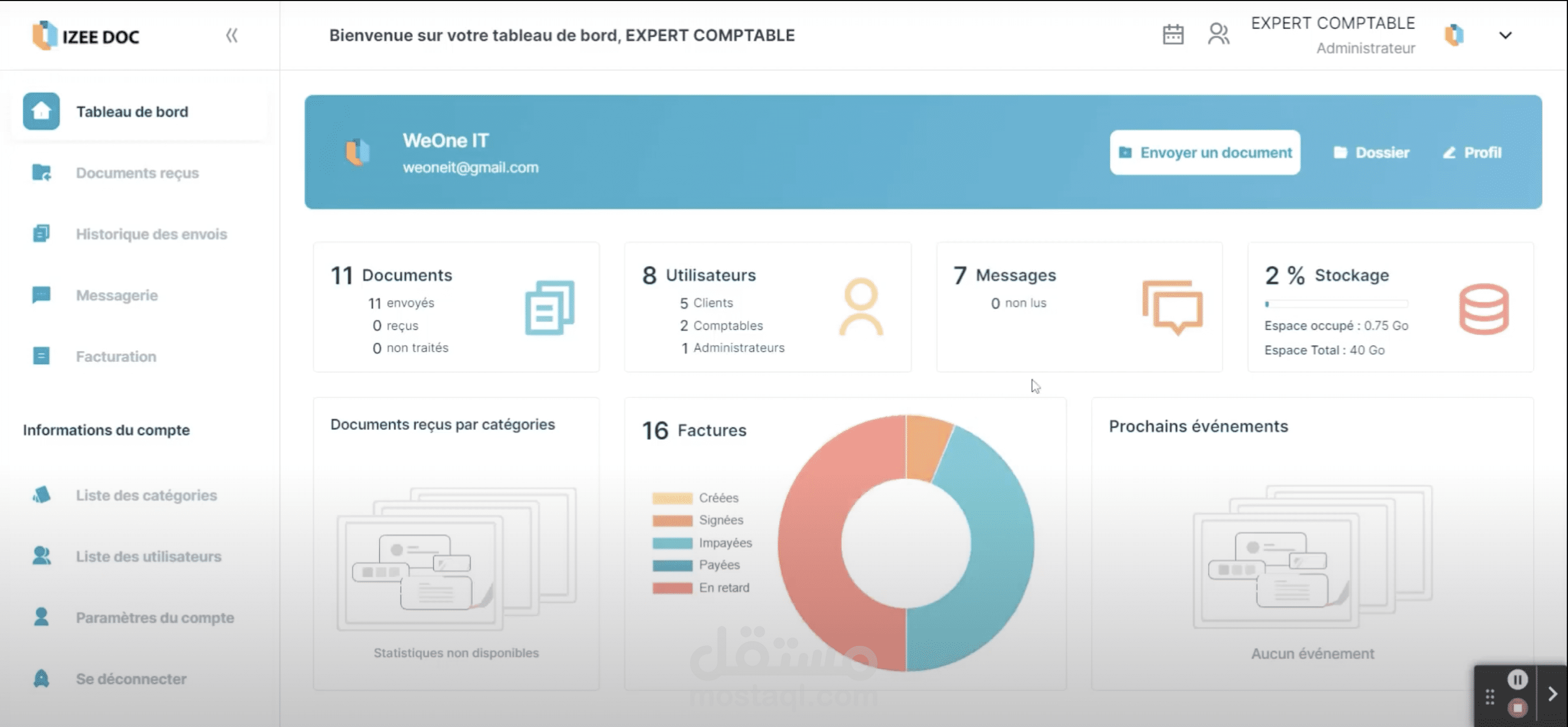Expand the account dropdown arrow

point(1505,35)
